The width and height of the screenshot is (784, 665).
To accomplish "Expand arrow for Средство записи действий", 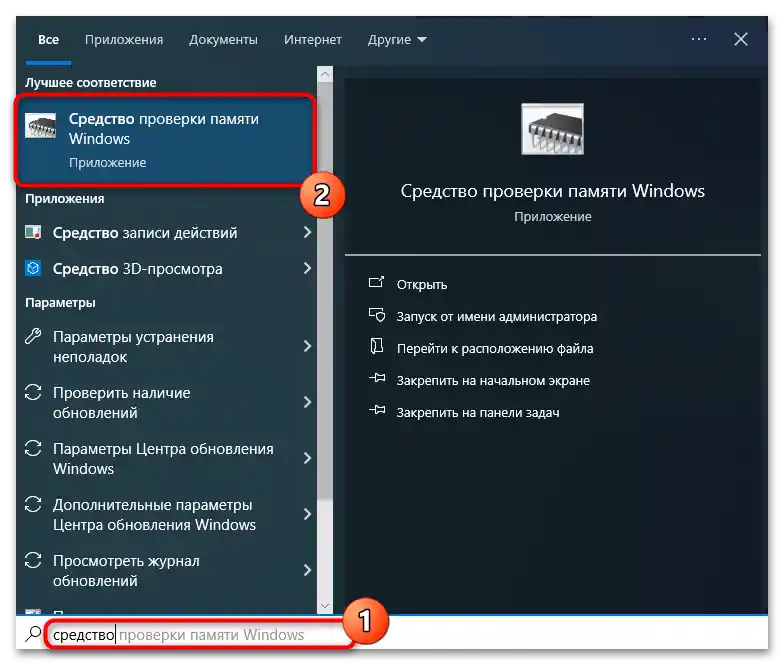I will [307, 232].
